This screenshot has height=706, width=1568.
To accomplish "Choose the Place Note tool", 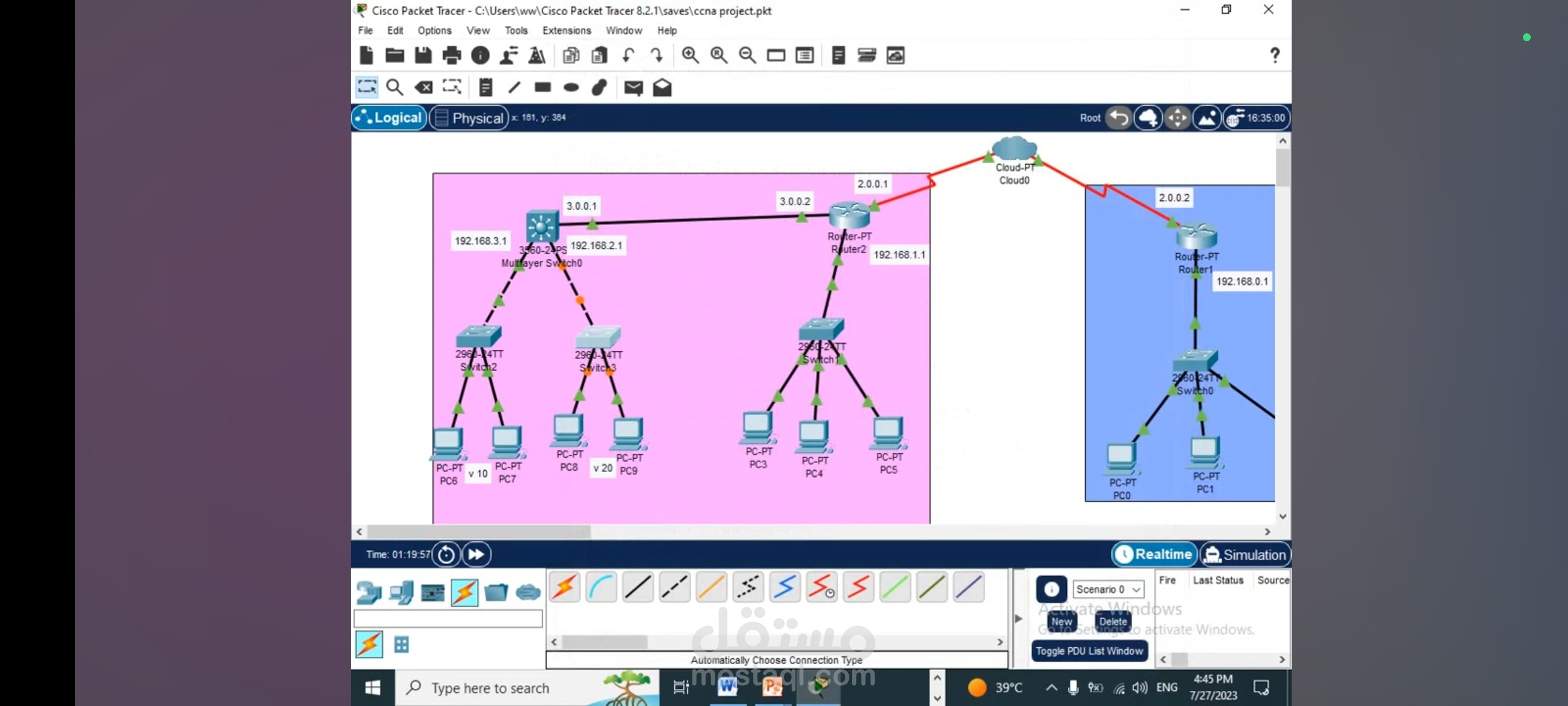I will [485, 87].
